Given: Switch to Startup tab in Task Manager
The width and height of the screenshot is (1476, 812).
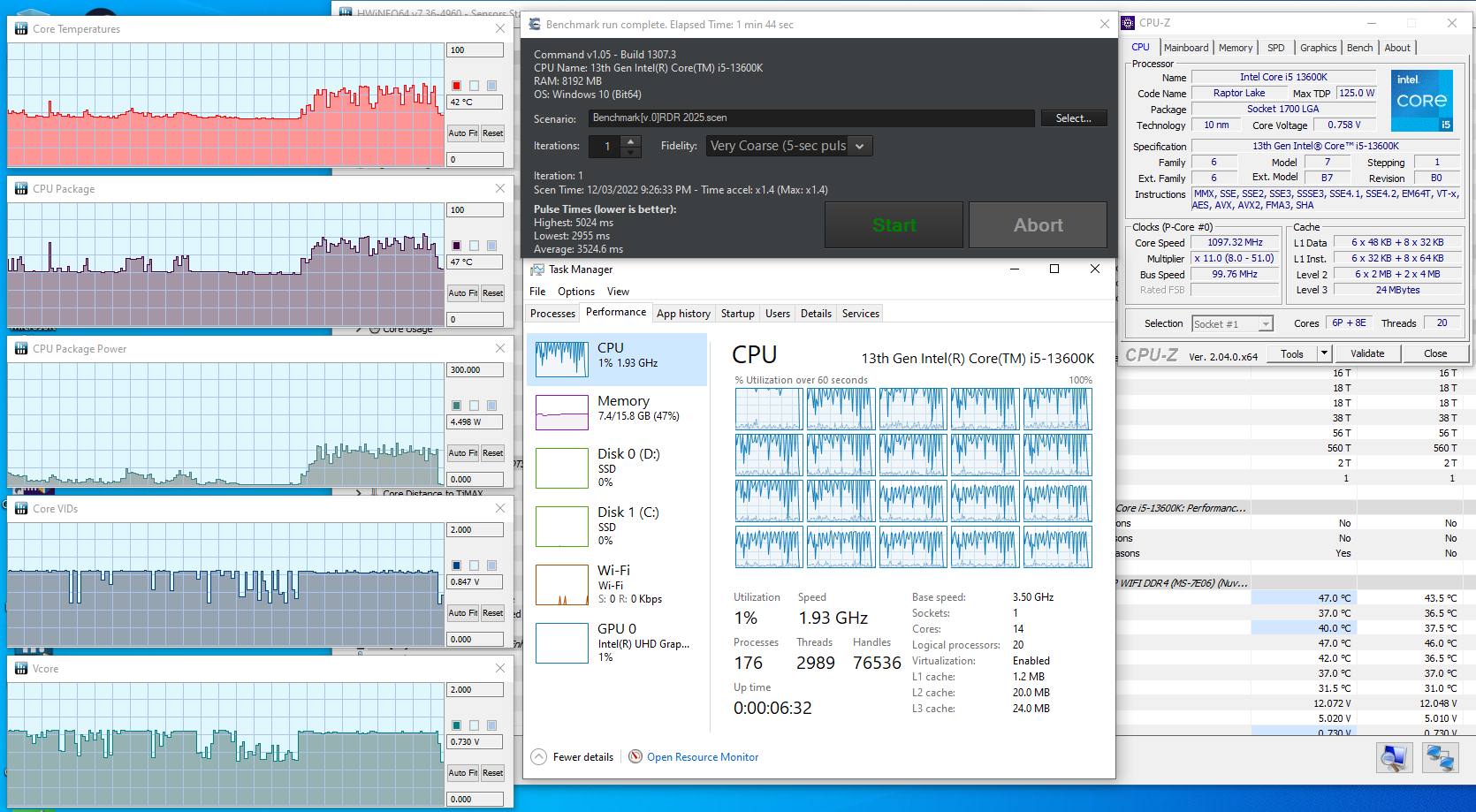Looking at the screenshot, I should click(x=737, y=314).
